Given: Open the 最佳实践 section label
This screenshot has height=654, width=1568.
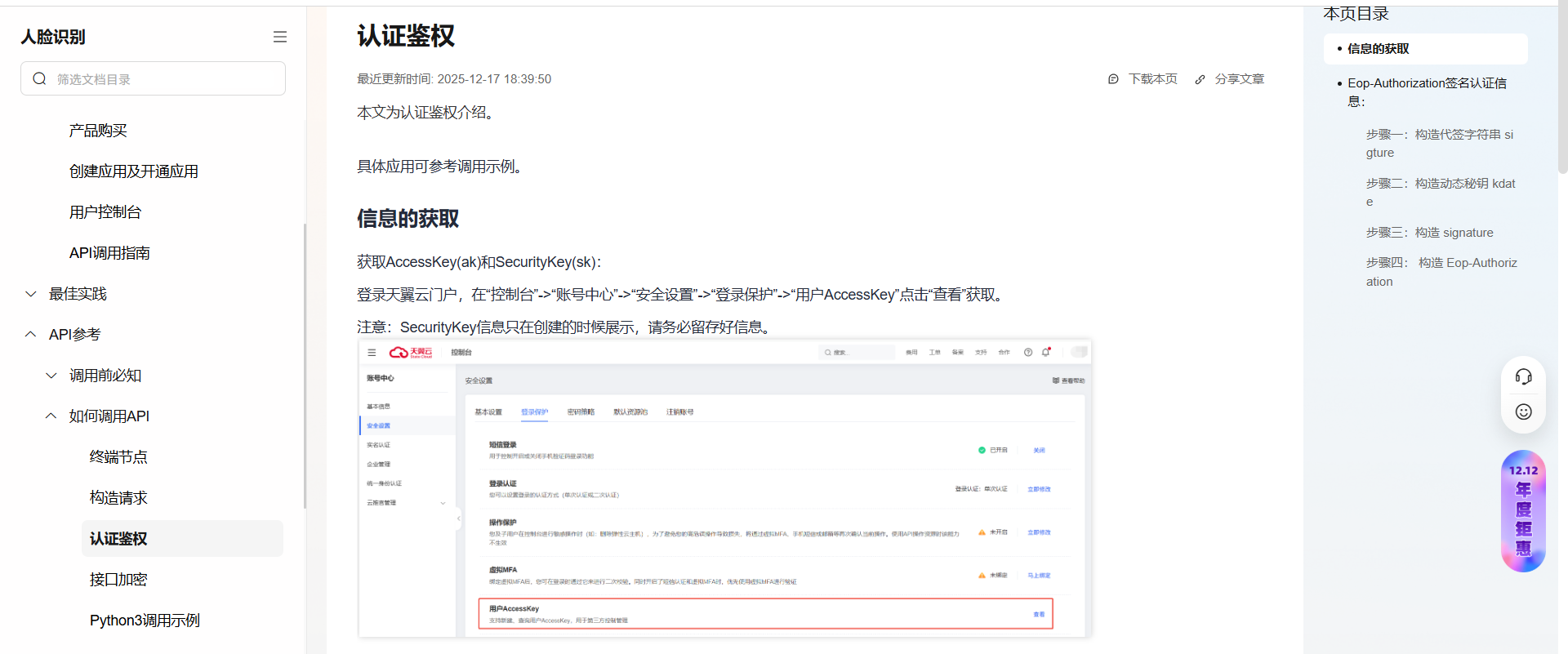Looking at the screenshot, I should pyautogui.click(x=78, y=294).
